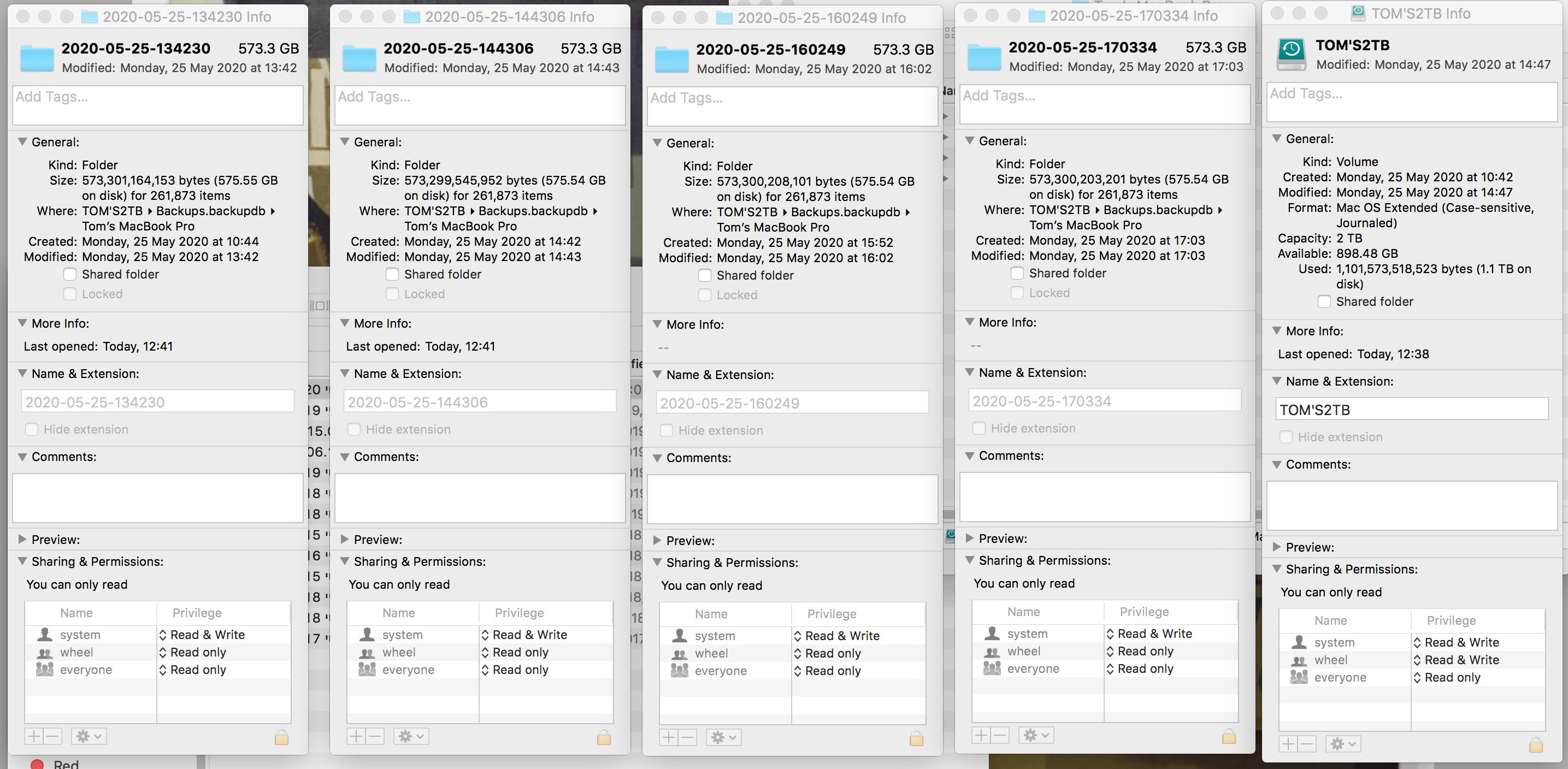Open gear action menu in 2020-05-25-170334 window
This screenshot has height=769, width=1568.
1035,736
